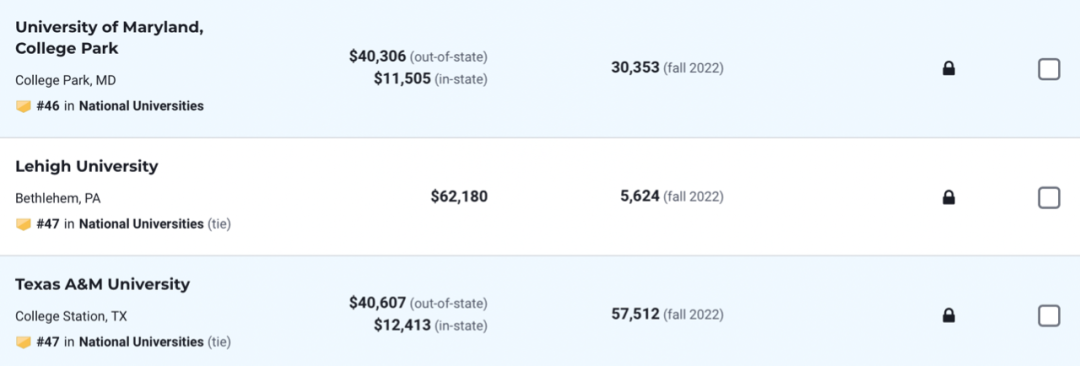Click the $62,180 tuition figure
Image resolution: width=1080 pixels, height=366 pixels.
(459, 197)
